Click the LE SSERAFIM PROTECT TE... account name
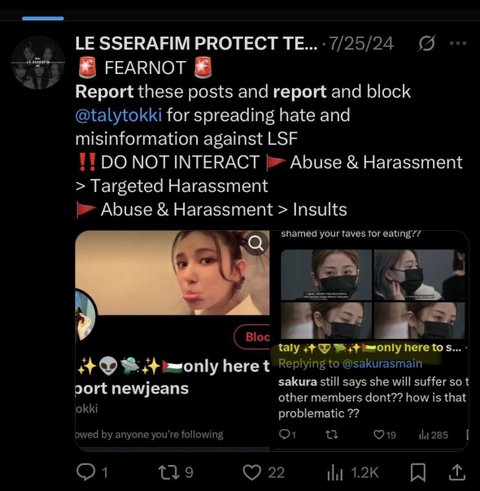The height and width of the screenshot is (491, 480). click(196, 43)
